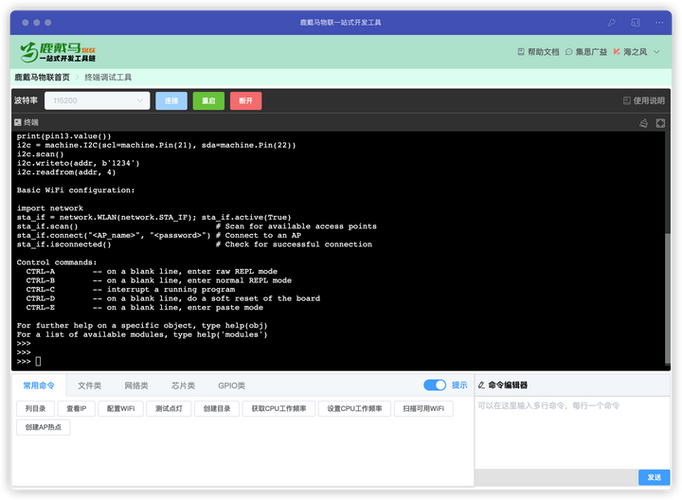Click the 'import network' terminal line
This screenshot has width=682, height=500.
click(x=50, y=208)
